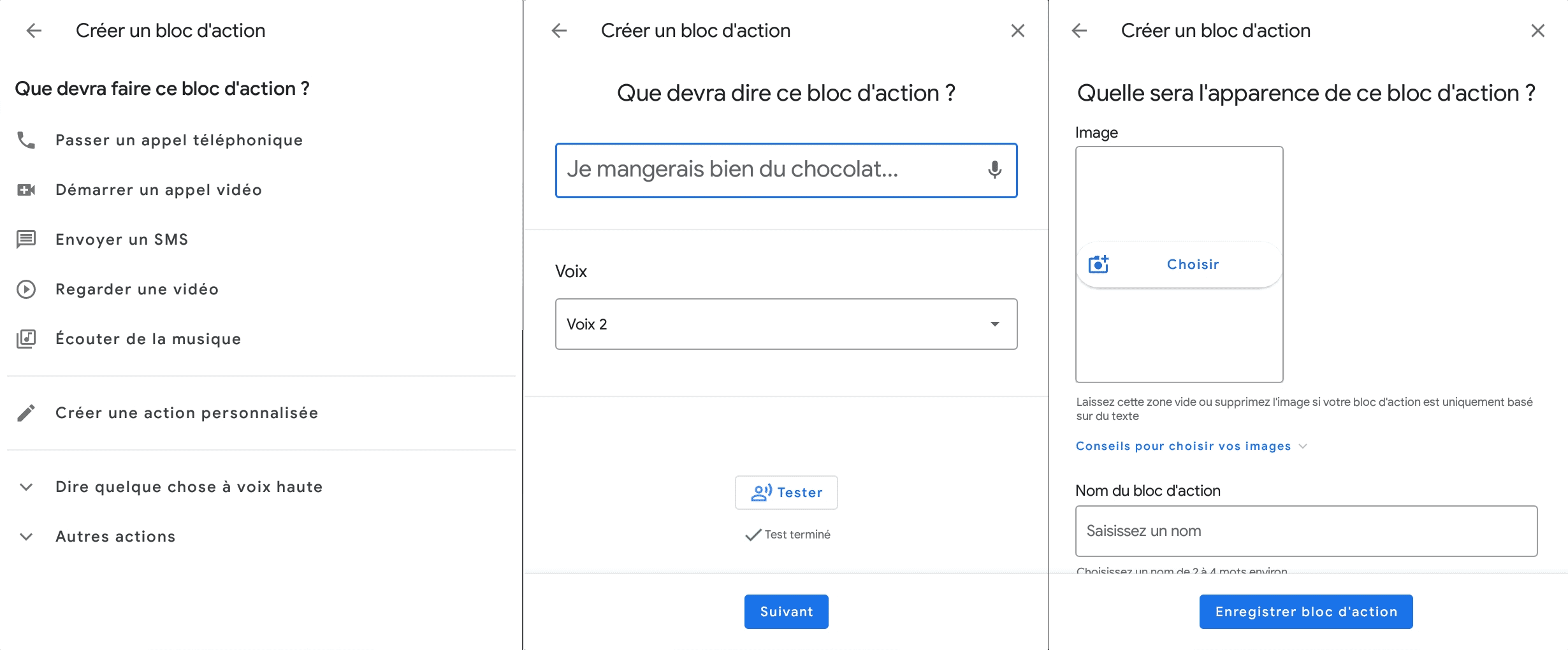Select Écouter de la musique option
Image resolution: width=1568 pixels, height=650 pixels.
click(x=148, y=339)
